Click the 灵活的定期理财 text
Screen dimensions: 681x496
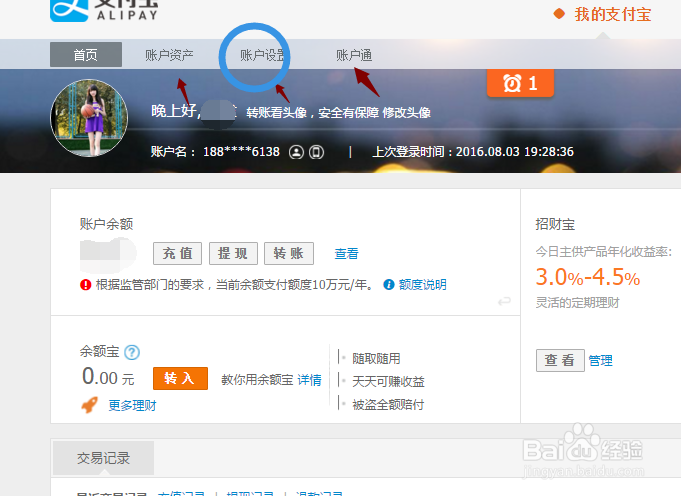[577, 303]
